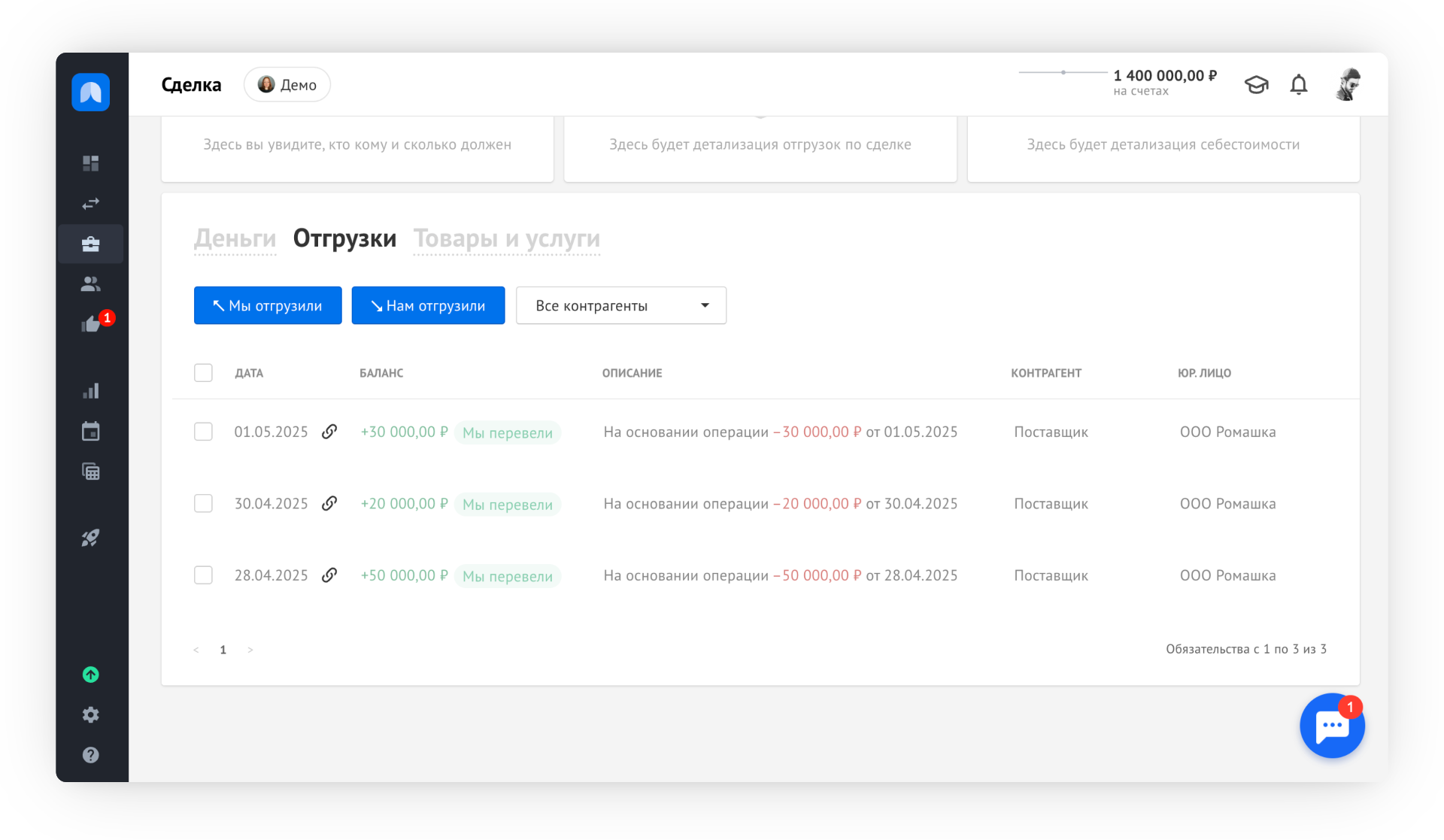Click Поставщик in the 30.04.2025 row

[x=1051, y=503]
